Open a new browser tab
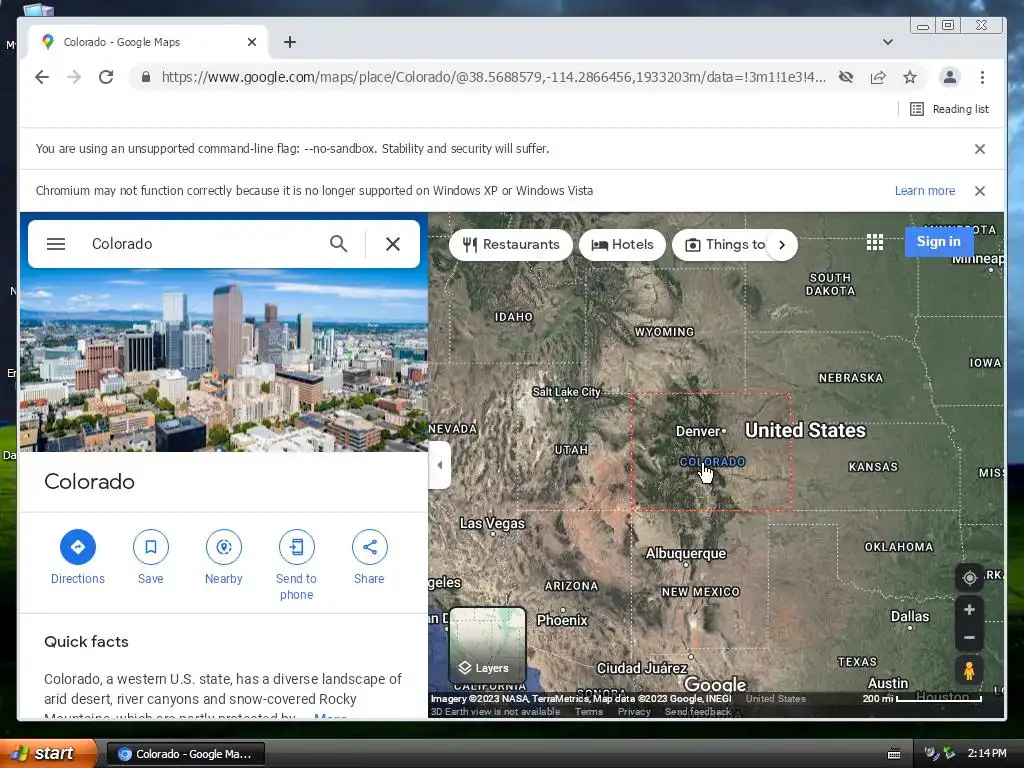This screenshot has width=1024, height=768. pyautogui.click(x=290, y=42)
